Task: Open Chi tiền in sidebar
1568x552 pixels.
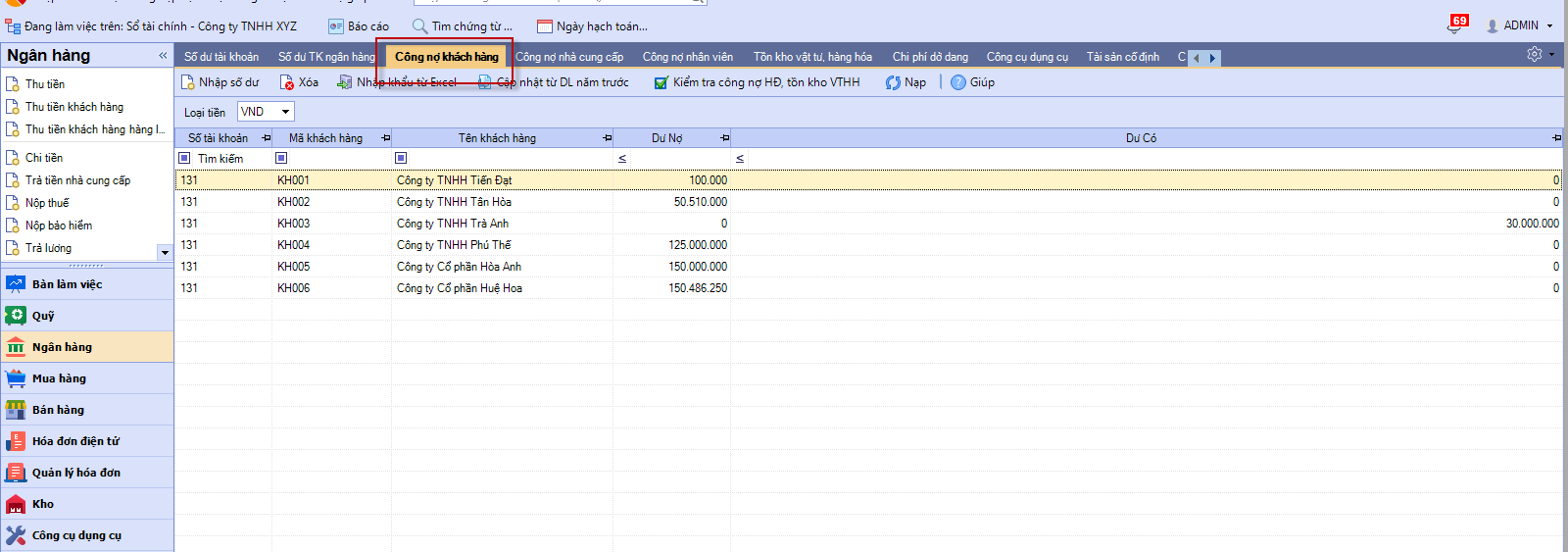Action: [x=43, y=158]
